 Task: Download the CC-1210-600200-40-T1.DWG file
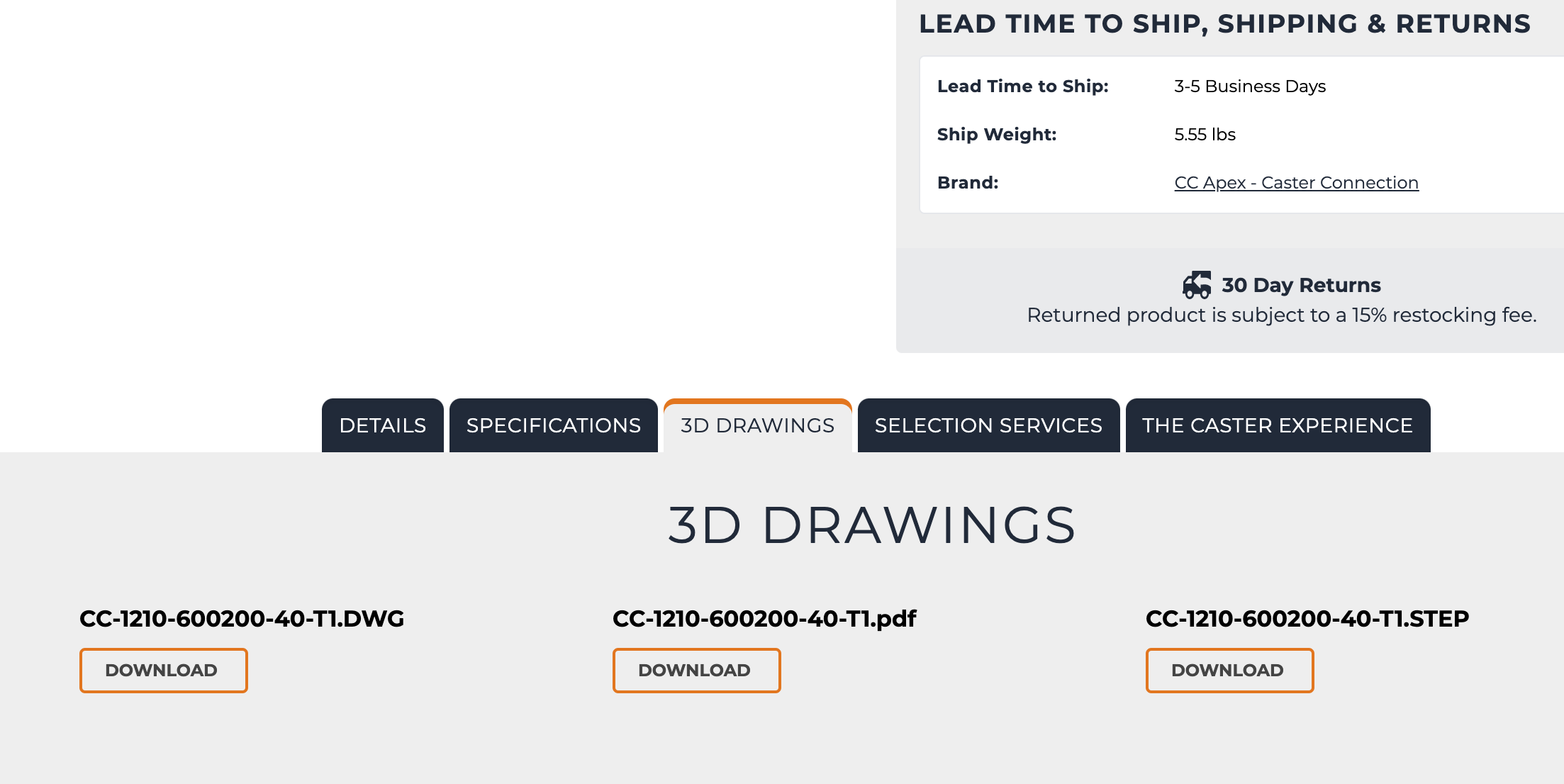coord(163,670)
